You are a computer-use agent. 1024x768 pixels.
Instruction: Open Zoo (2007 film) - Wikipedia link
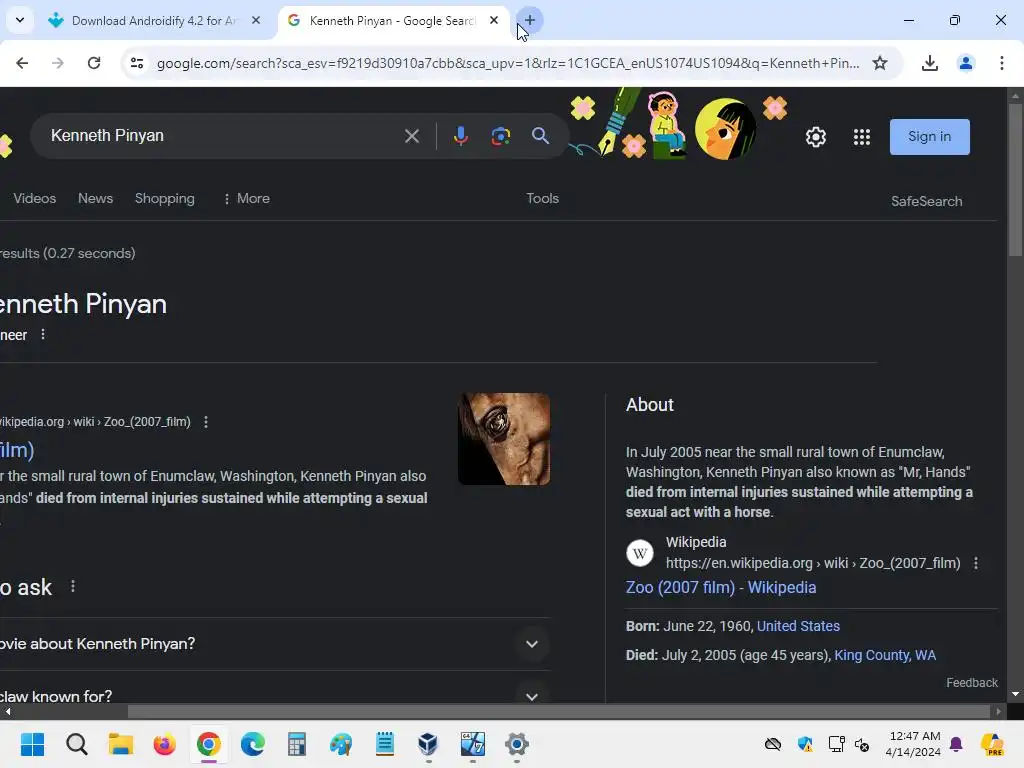pyautogui.click(x=720, y=588)
